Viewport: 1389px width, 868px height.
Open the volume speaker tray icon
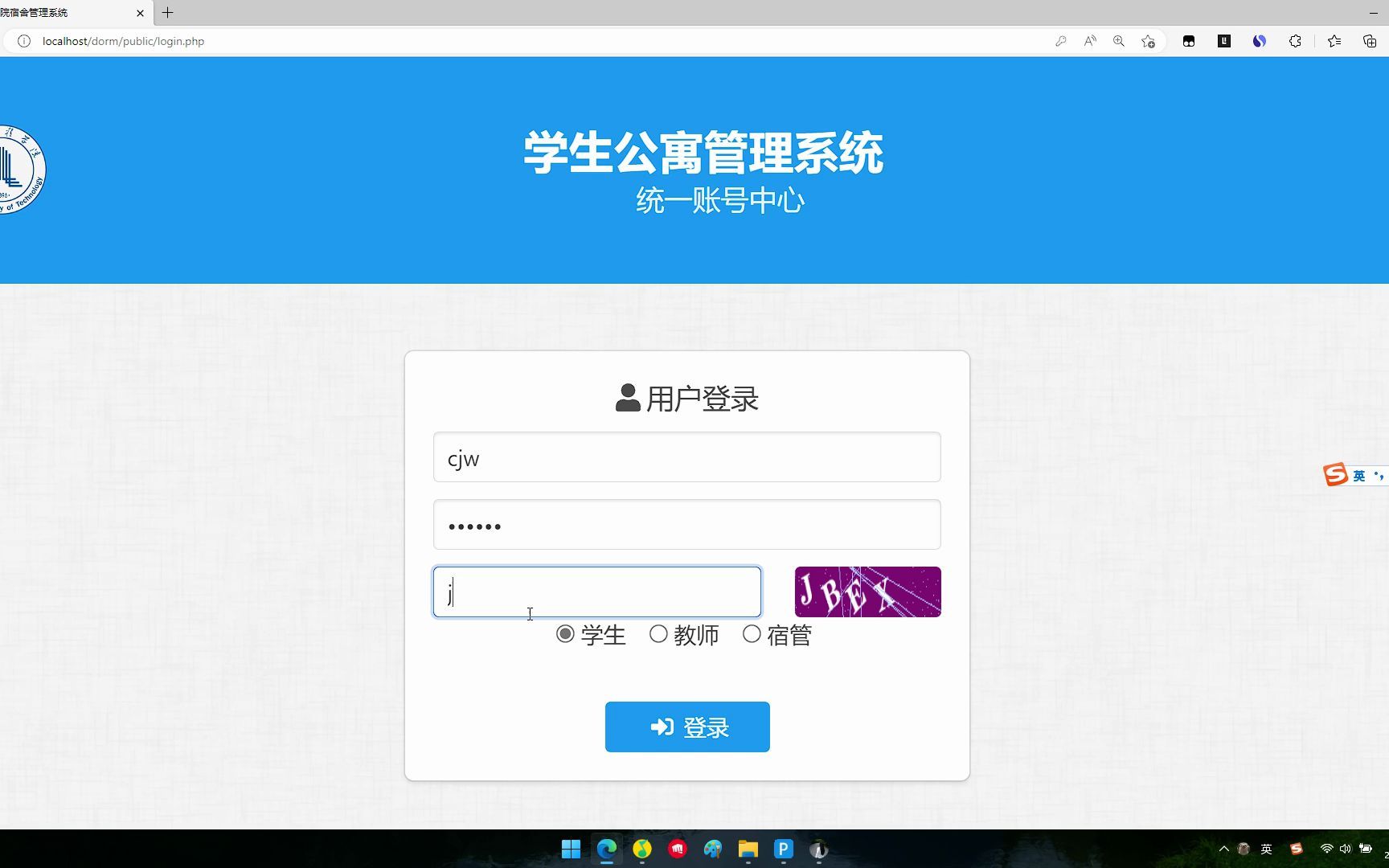(1346, 849)
